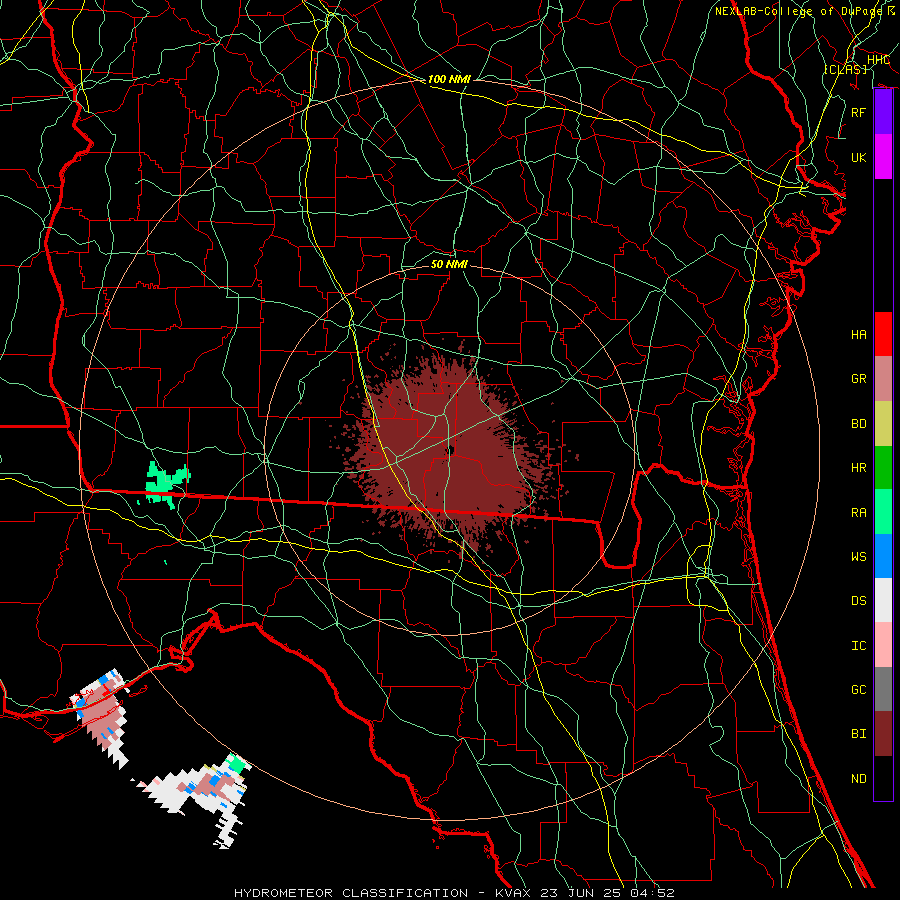Click the ND legend label
Viewport: 900px width, 900px height.
[859, 778]
